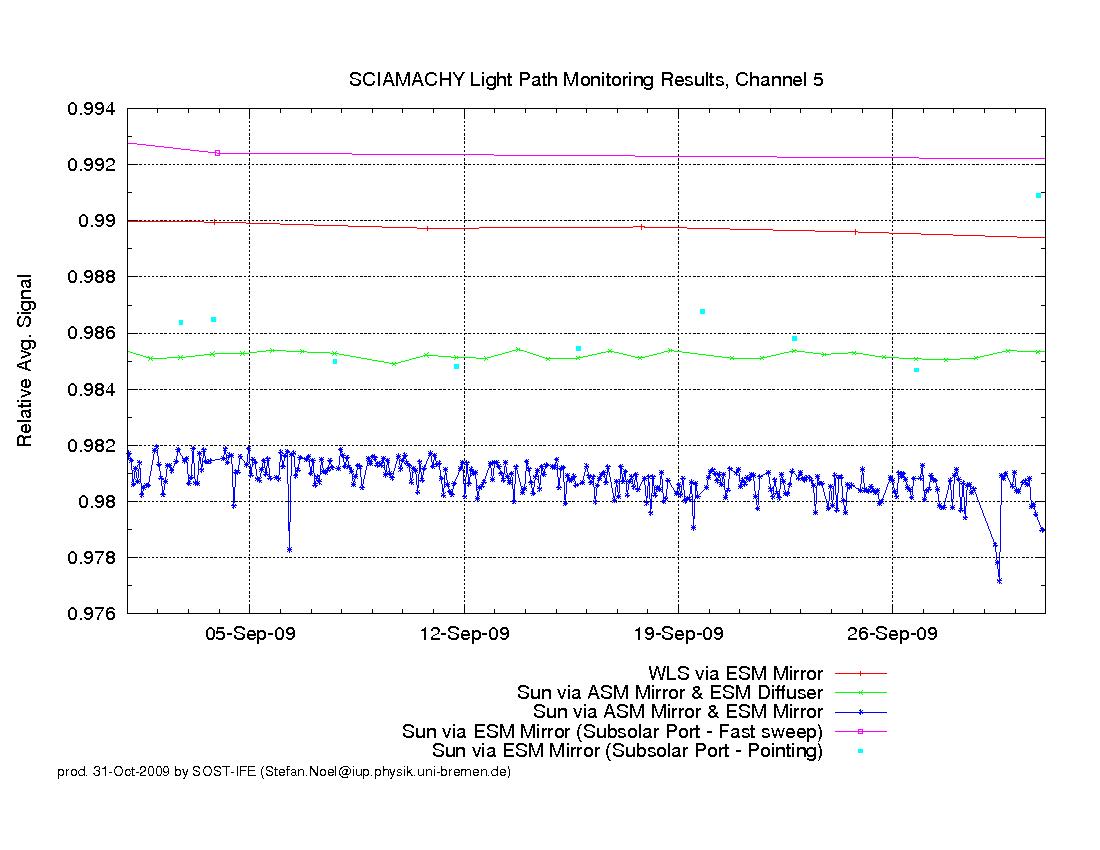This screenshot has width=1100, height=850.
Task: Click the 0.984 y-axis tick label
Action: click(x=91, y=390)
